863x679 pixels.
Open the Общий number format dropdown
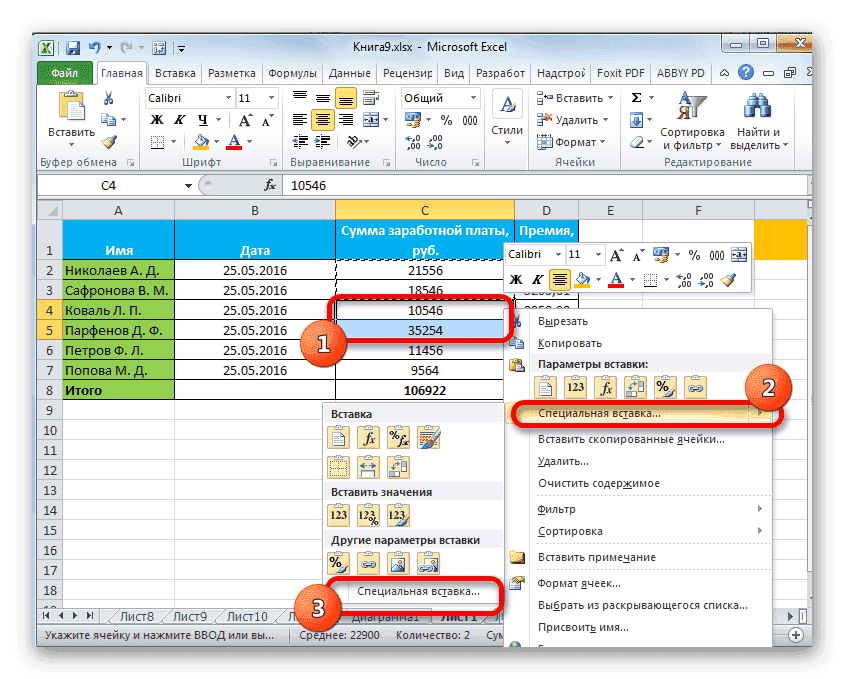click(x=473, y=97)
